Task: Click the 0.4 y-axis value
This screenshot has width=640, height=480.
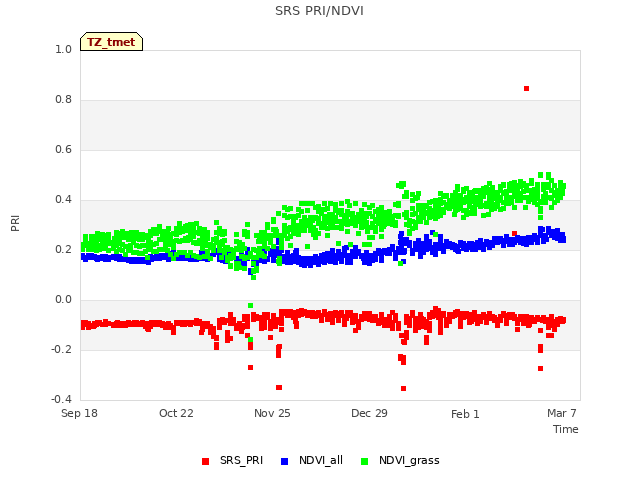Action: tap(63, 200)
